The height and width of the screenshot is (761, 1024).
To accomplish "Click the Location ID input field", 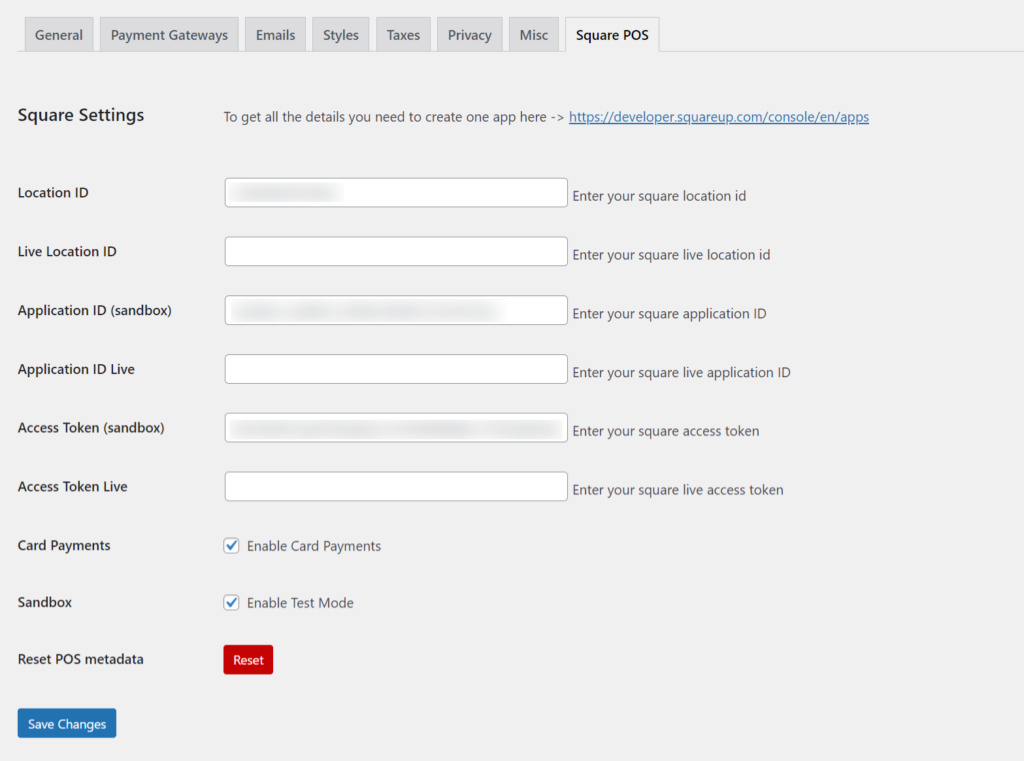I will (x=396, y=193).
